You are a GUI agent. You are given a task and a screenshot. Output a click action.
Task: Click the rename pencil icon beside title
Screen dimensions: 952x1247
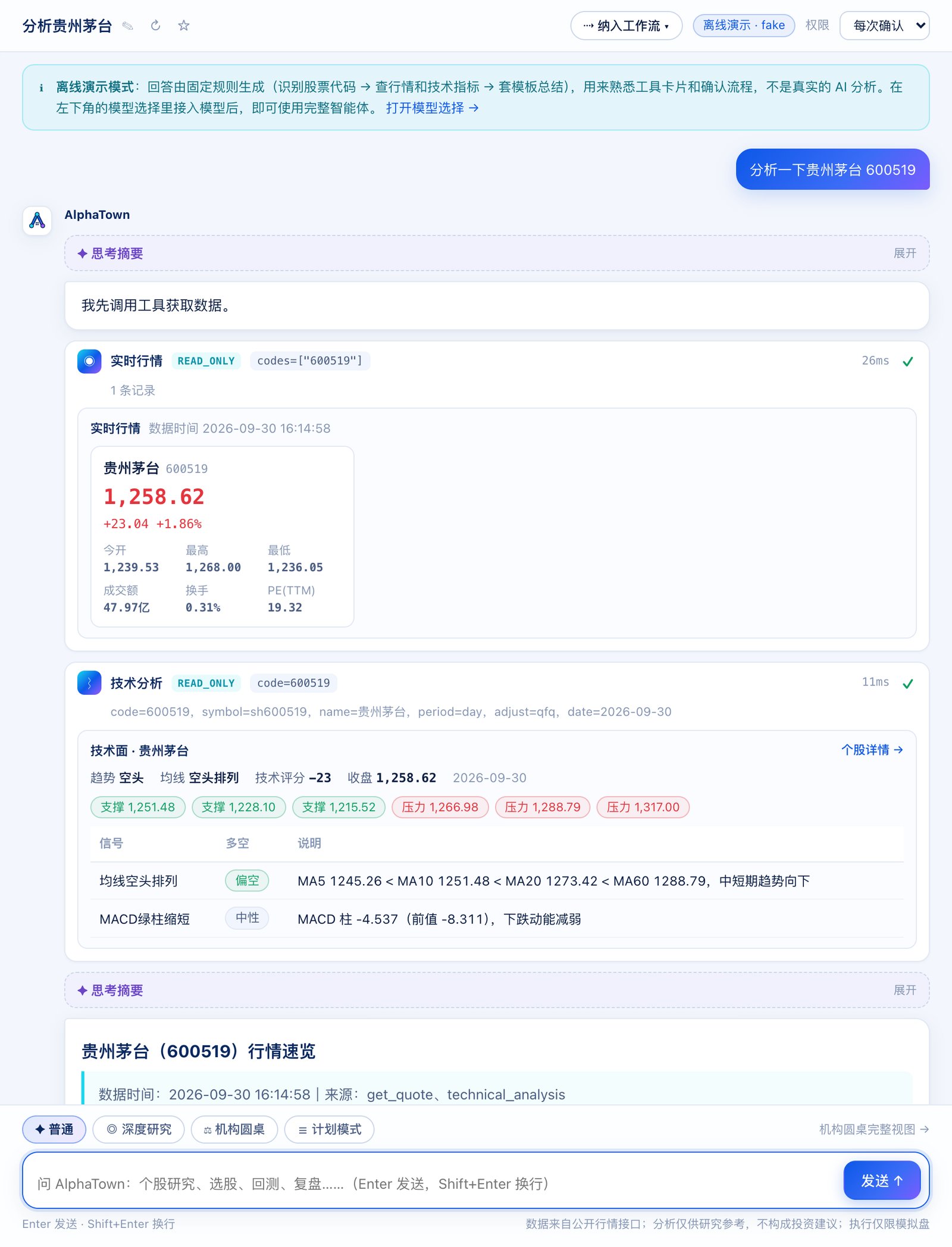click(x=127, y=26)
